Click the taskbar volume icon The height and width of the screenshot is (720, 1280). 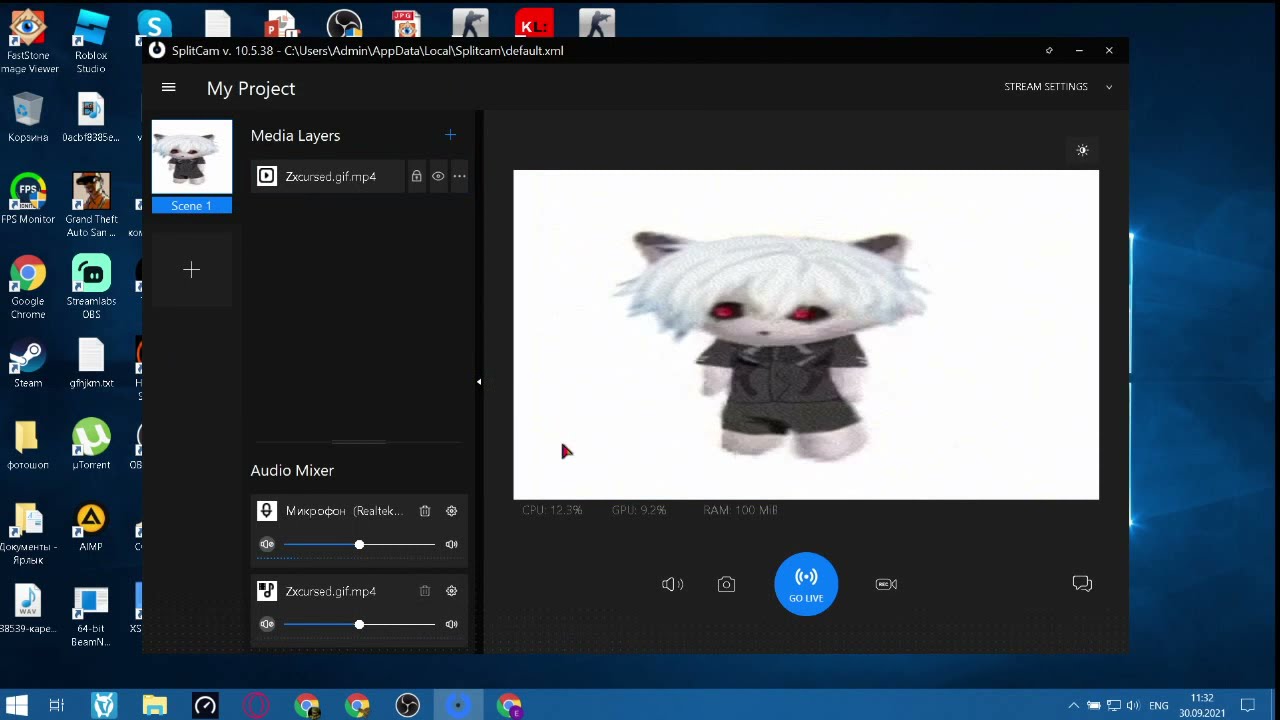pos(1133,705)
